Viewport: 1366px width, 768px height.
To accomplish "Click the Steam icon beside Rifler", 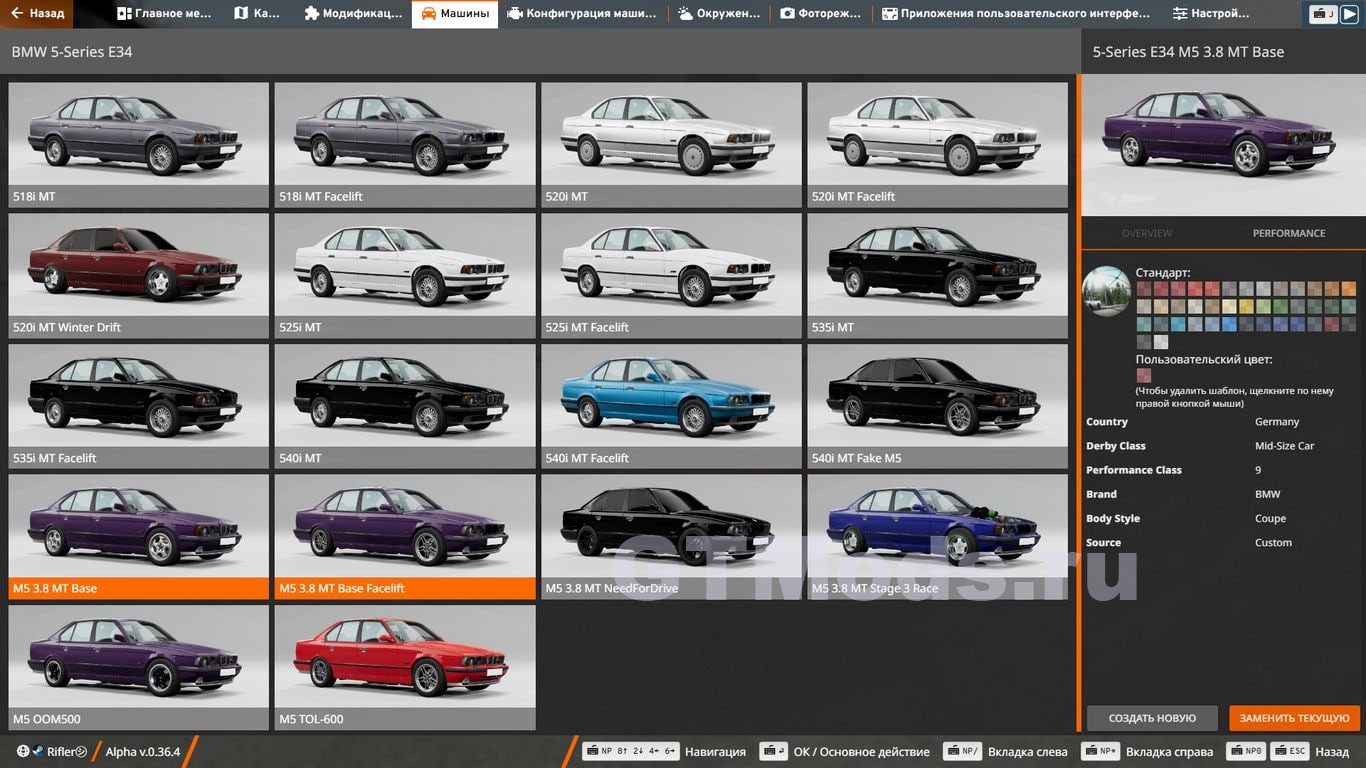I will (x=37, y=751).
